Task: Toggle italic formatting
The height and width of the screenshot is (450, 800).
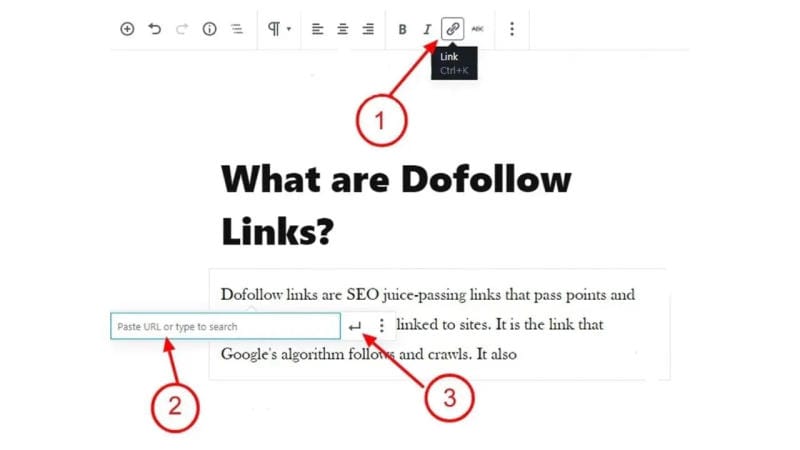Action: (x=427, y=29)
